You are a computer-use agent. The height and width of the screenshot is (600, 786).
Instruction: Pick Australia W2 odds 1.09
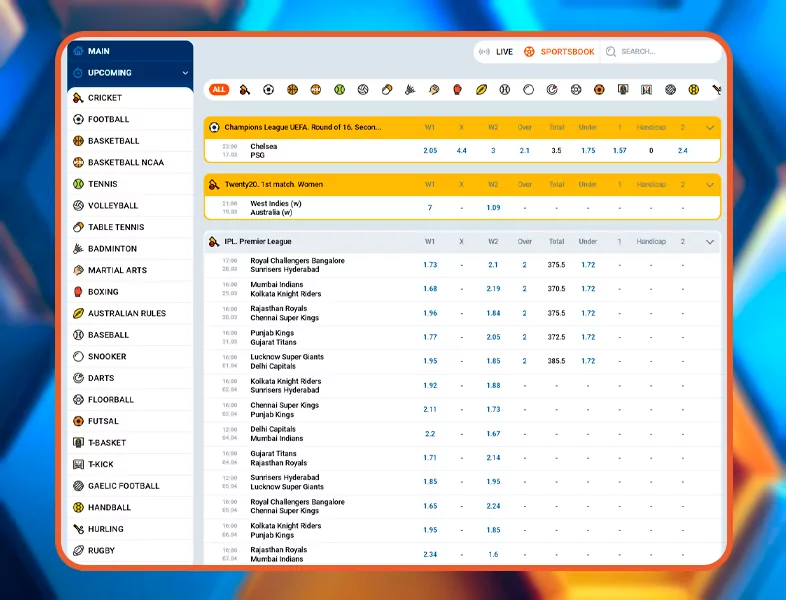(493, 208)
